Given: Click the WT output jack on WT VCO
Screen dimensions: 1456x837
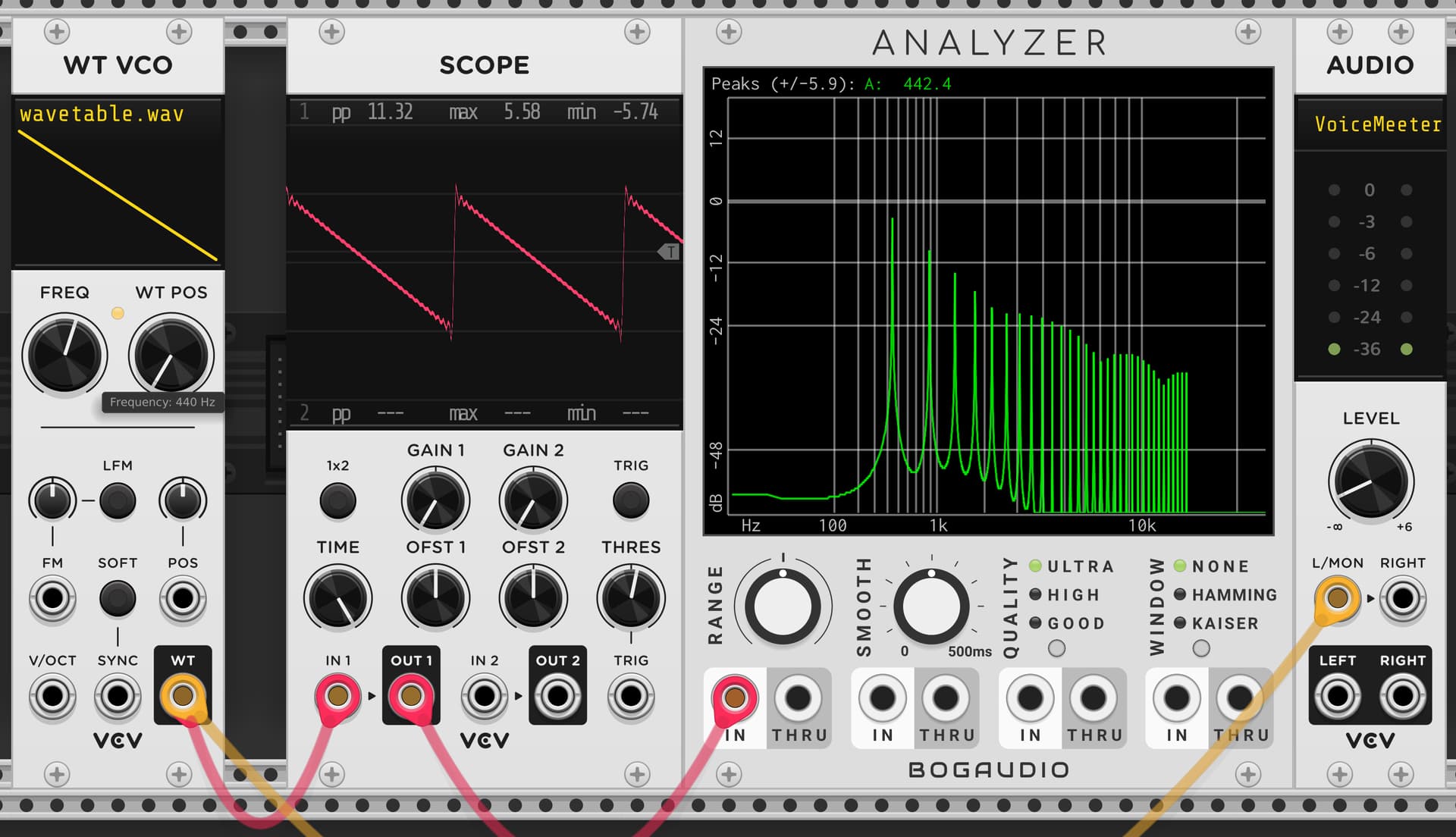Looking at the screenshot, I should [183, 695].
